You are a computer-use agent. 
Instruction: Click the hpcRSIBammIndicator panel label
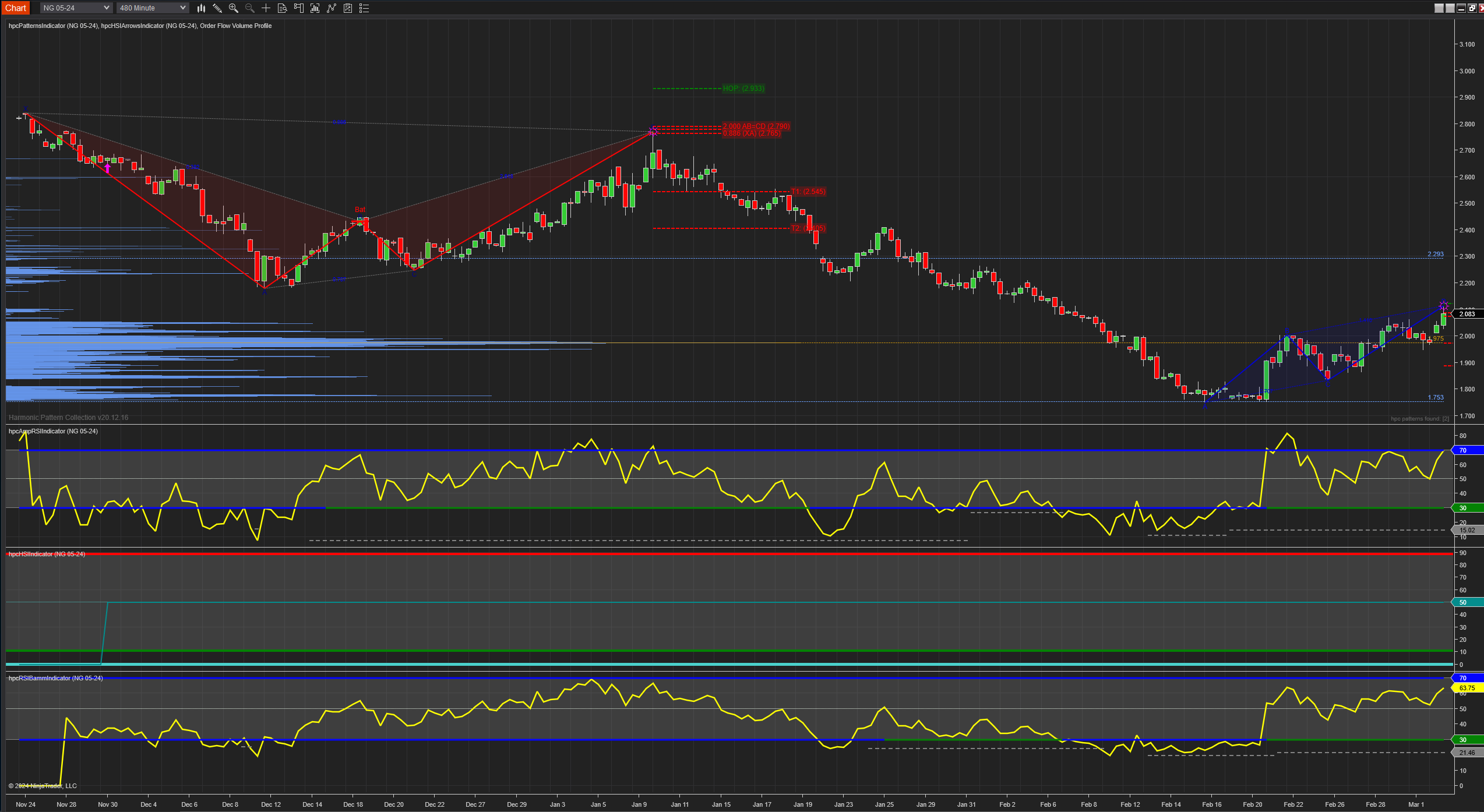coord(55,678)
